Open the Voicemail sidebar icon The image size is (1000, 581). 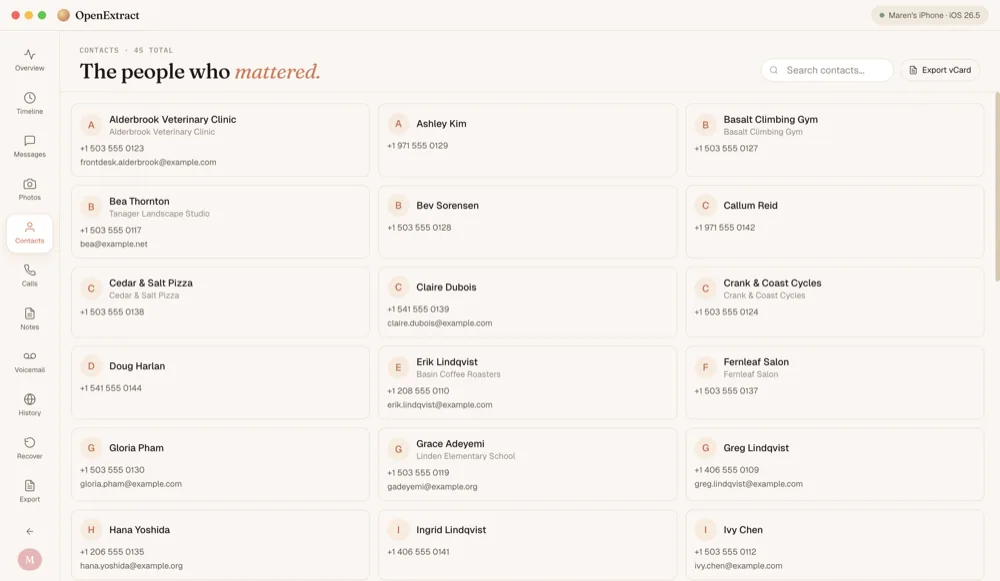pos(29,356)
